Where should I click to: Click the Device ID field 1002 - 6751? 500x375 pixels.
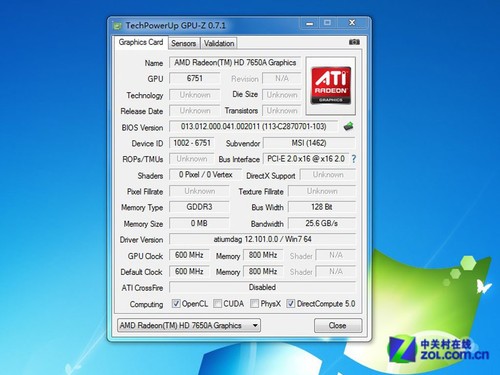[192, 143]
